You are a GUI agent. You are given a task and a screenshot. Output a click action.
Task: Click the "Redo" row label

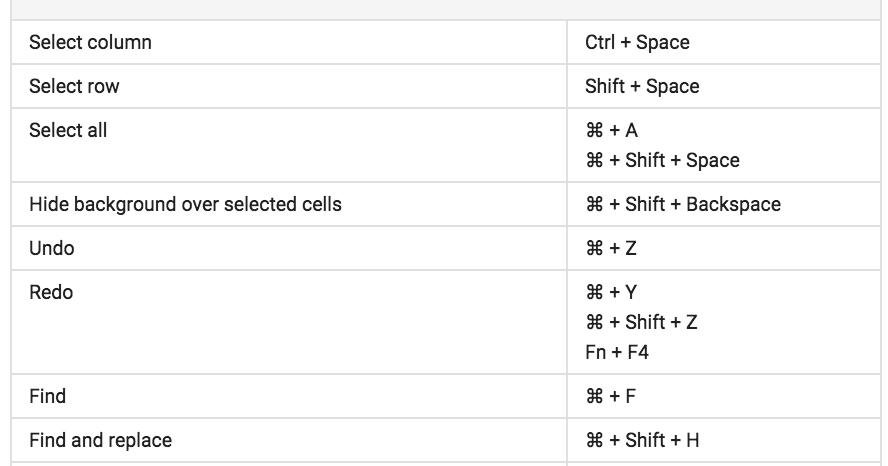click(x=51, y=292)
